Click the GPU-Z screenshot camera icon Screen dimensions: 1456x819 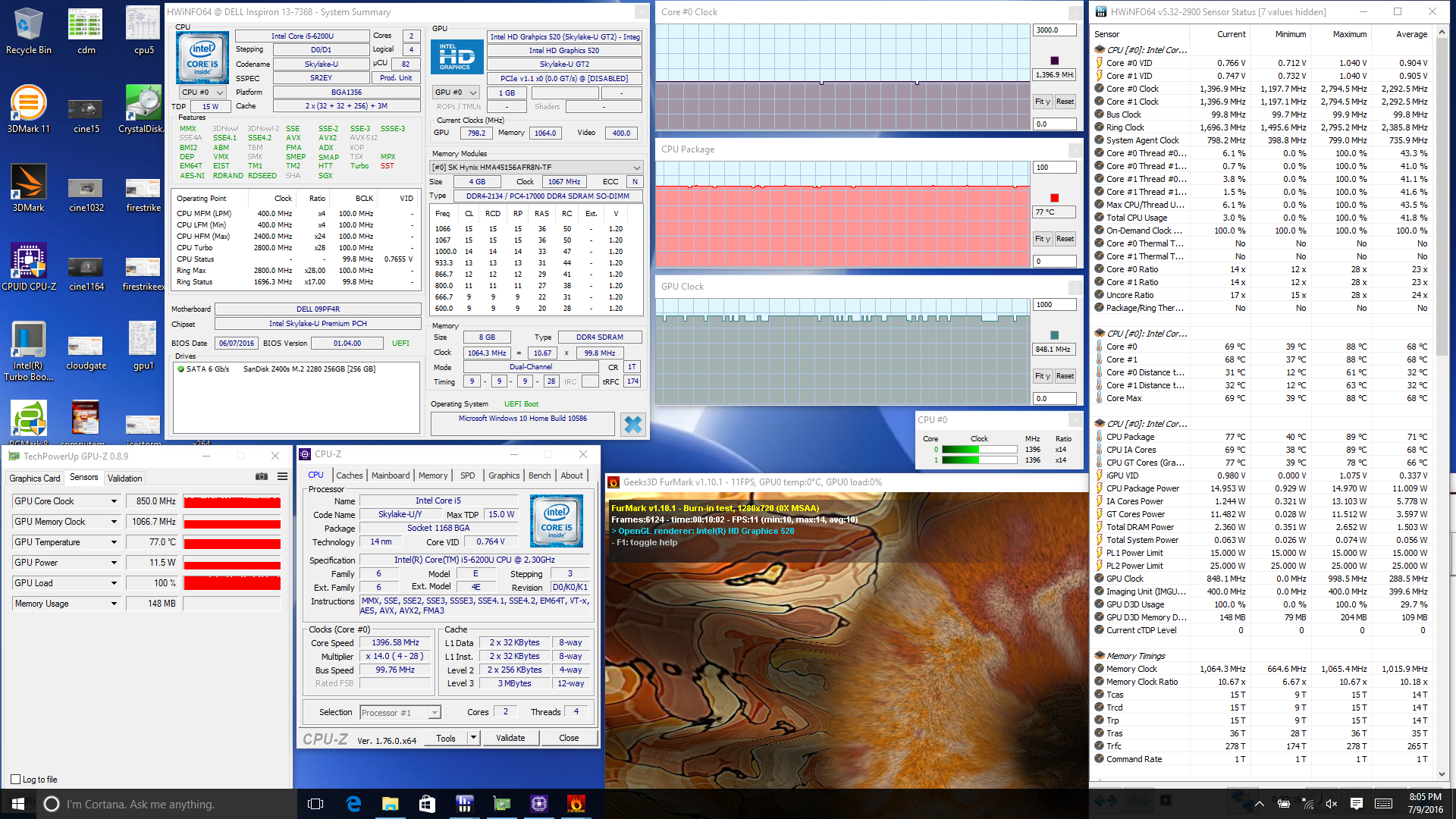pyautogui.click(x=262, y=477)
